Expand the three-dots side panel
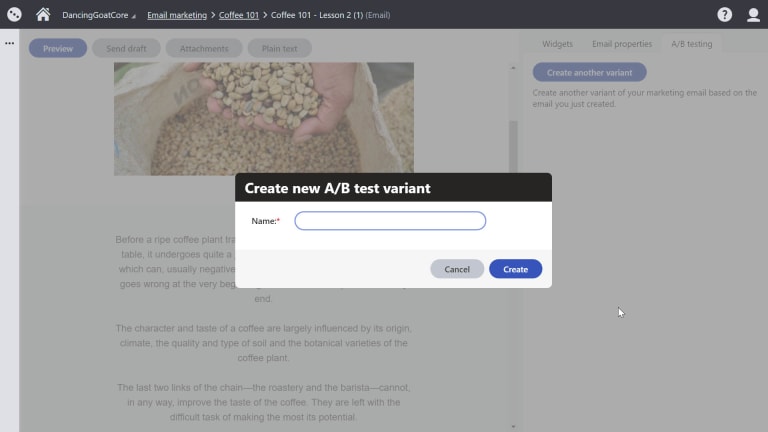The height and width of the screenshot is (432, 768). [x=9, y=43]
